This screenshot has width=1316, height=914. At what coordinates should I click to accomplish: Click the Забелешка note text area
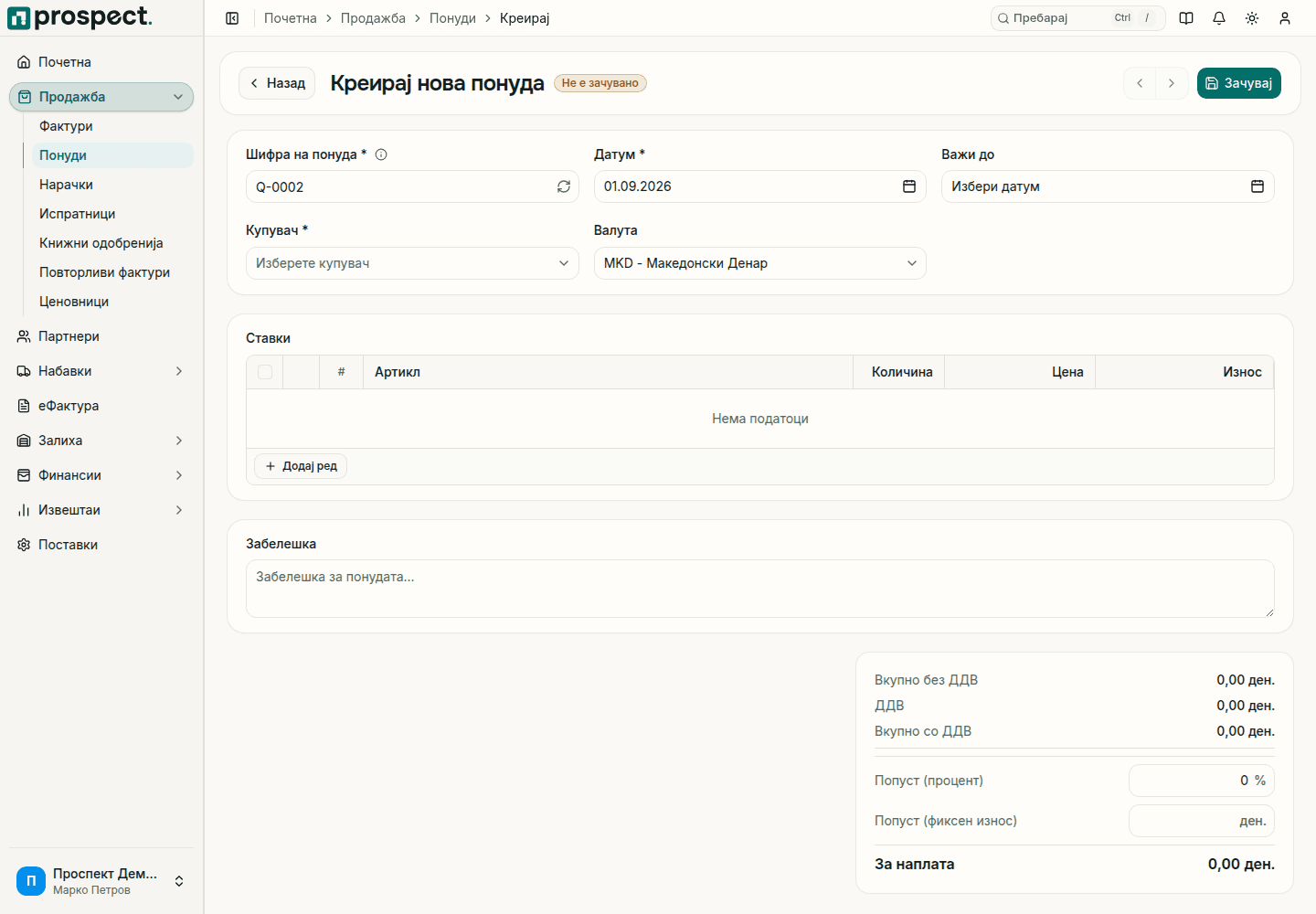[759, 589]
